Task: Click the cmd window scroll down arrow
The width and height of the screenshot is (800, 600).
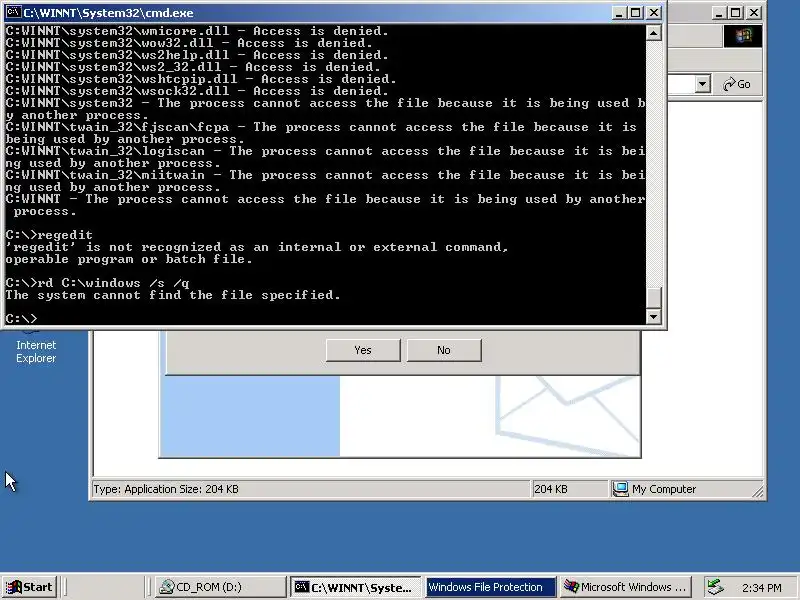Action: [x=654, y=316]
